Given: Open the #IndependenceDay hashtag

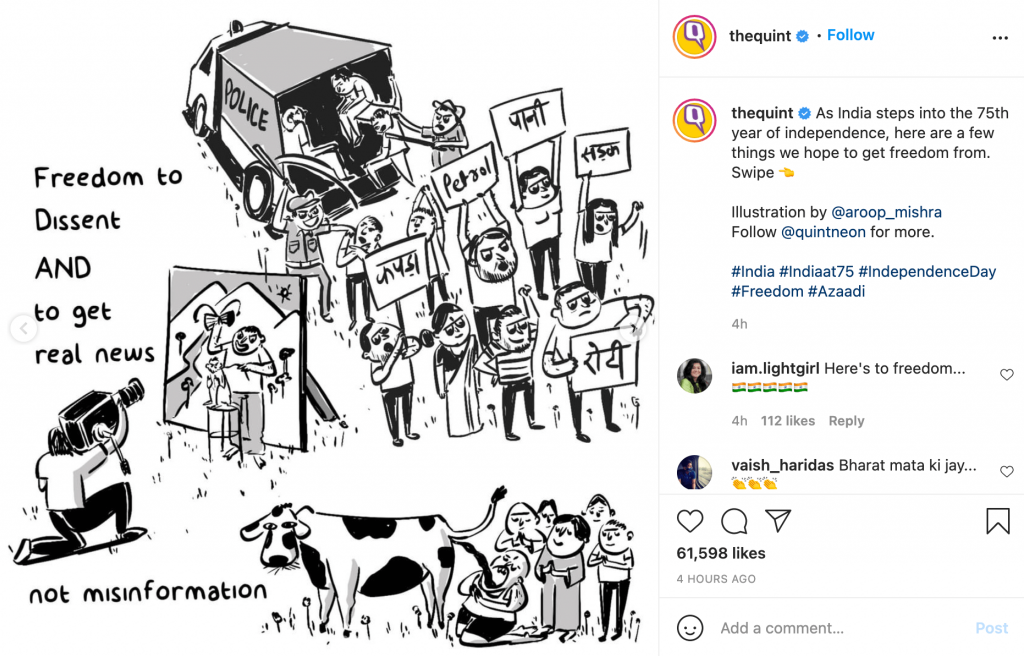Looking at the screenshot, I should 927,271.
